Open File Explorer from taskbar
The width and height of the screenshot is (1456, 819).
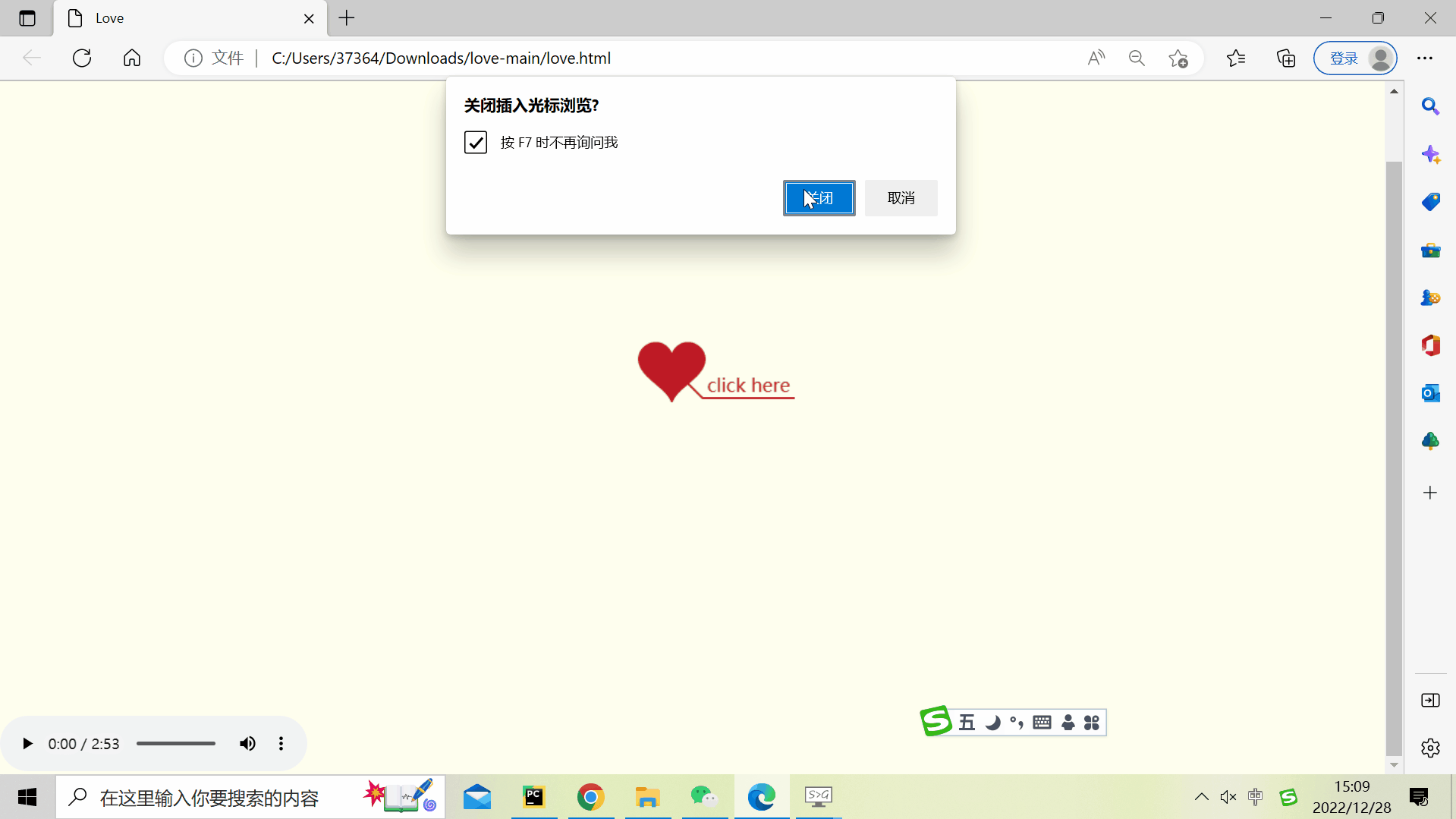point(648,797)
